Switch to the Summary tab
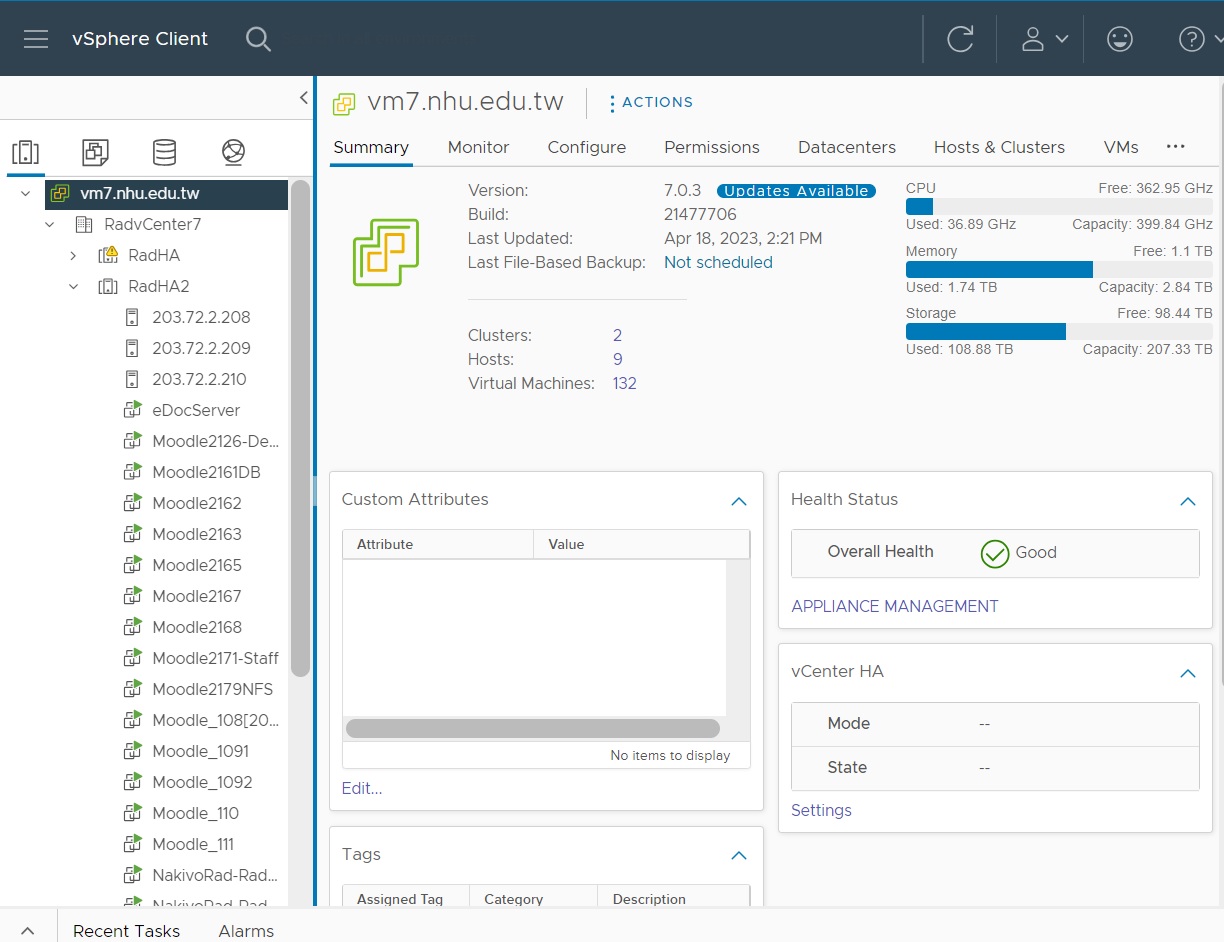 tap(371, 147)
